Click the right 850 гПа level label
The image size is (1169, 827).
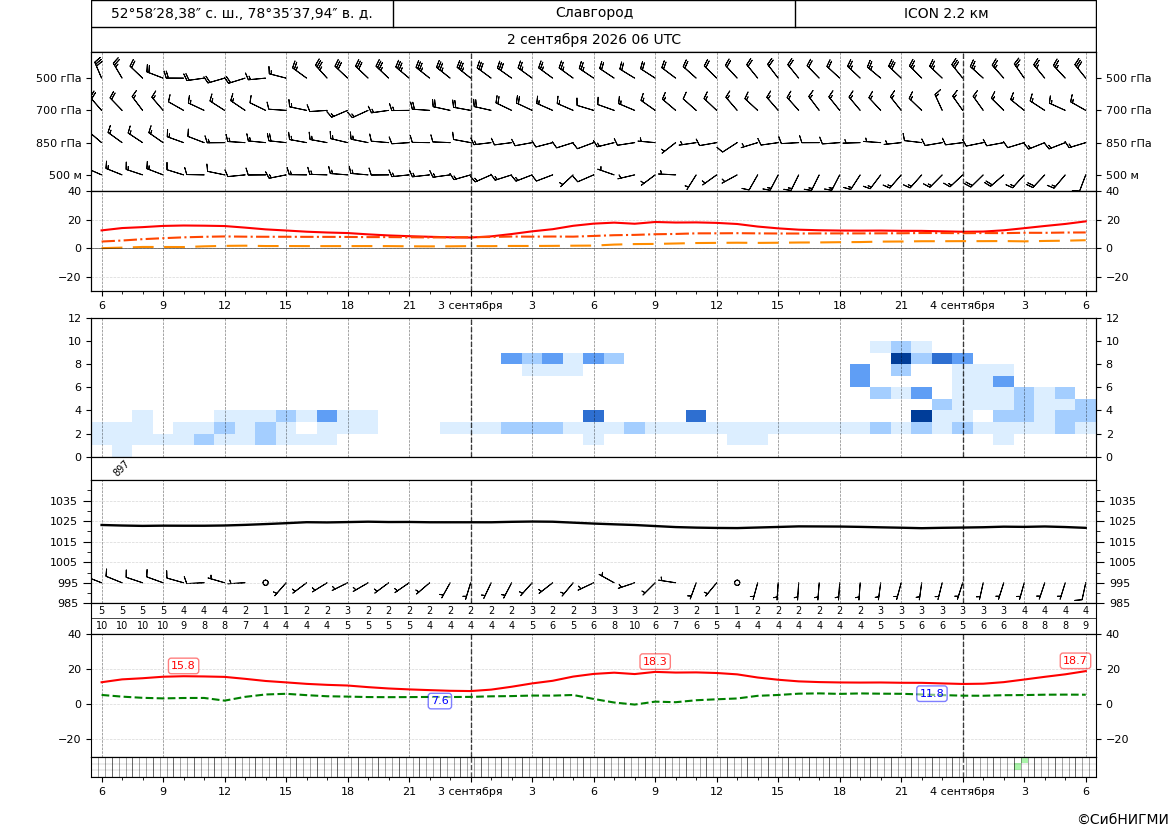click(x=1129, y=143)
